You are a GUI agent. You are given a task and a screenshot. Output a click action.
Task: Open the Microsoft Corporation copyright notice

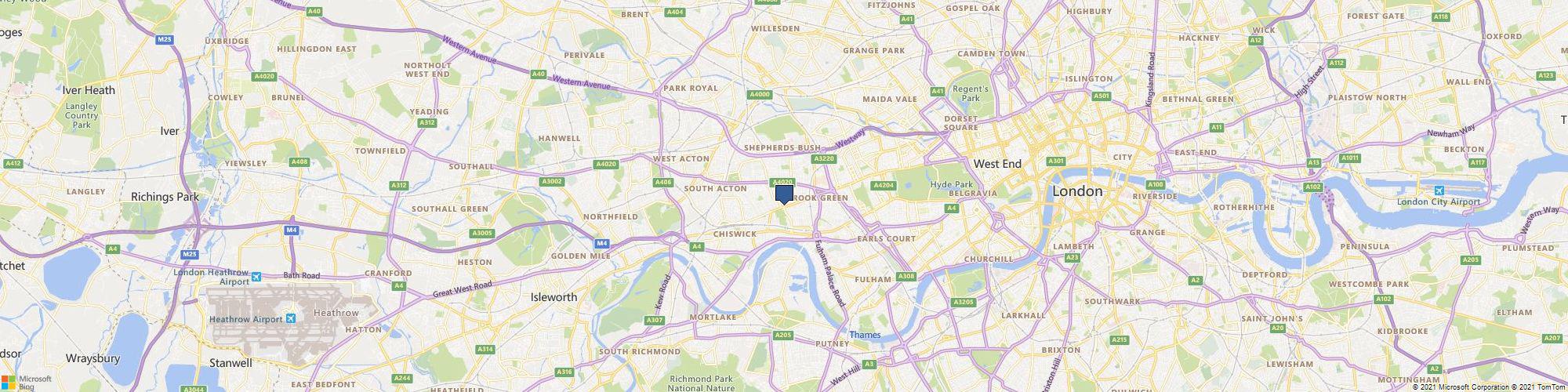tap(1461, 387)
